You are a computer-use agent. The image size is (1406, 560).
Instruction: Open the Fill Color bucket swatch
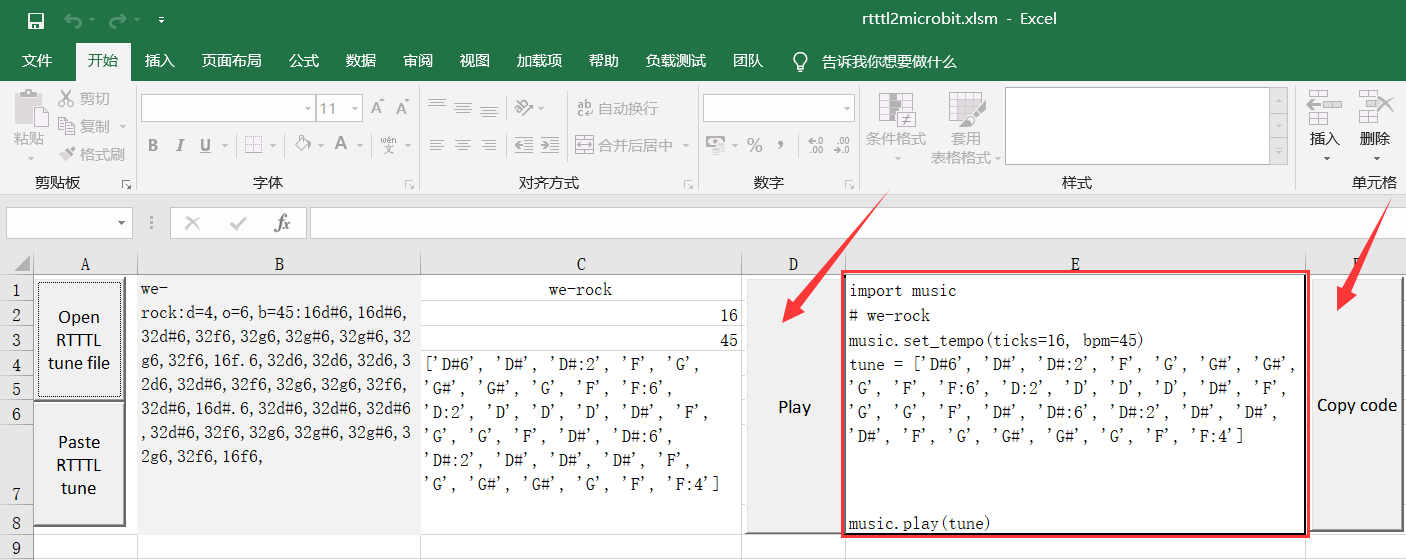pyautogui.click(x=303, y=145)
